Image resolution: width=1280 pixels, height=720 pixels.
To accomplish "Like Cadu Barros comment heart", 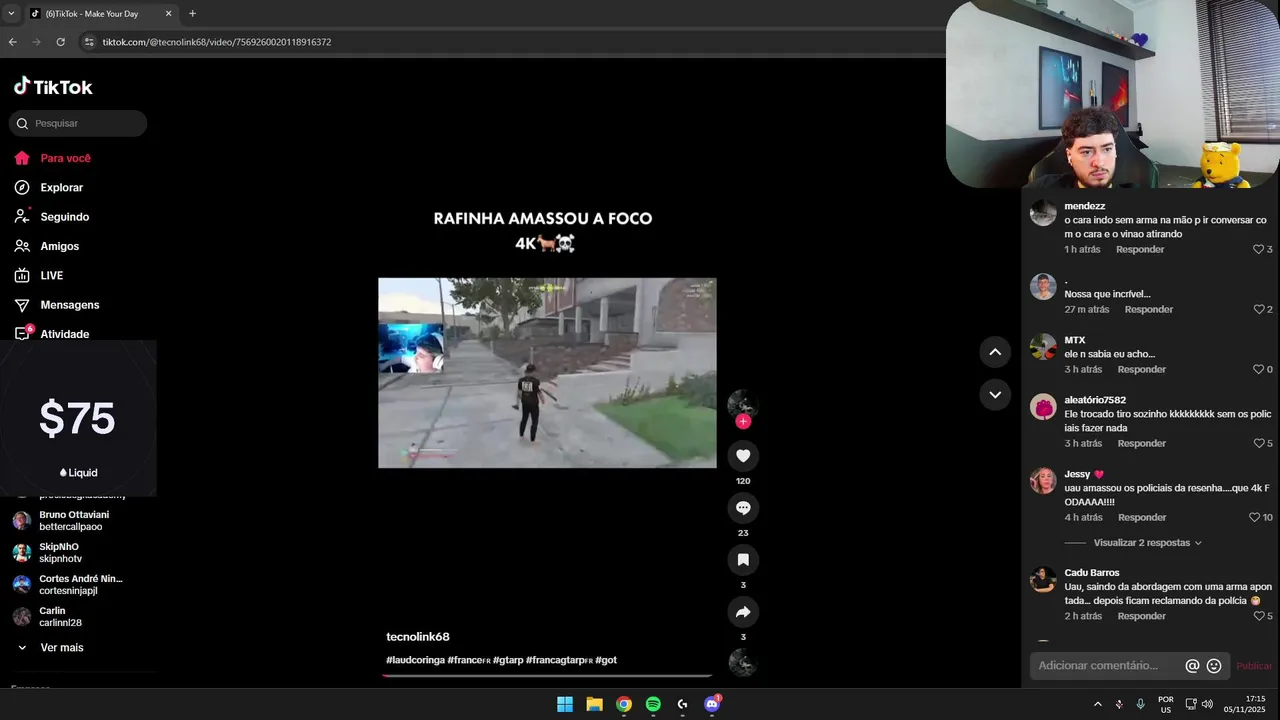I will (1259, 616).
